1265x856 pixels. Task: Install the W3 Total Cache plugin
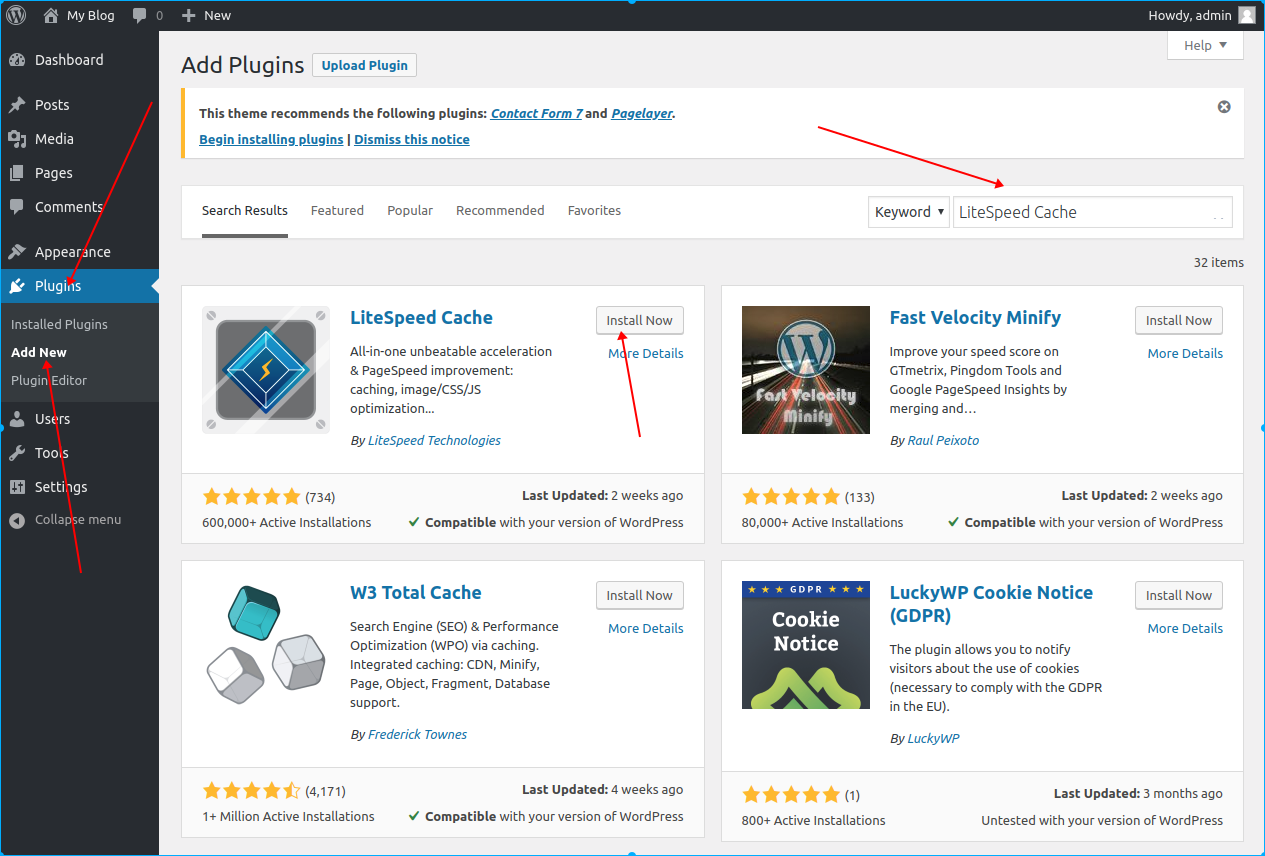[640, 596]
